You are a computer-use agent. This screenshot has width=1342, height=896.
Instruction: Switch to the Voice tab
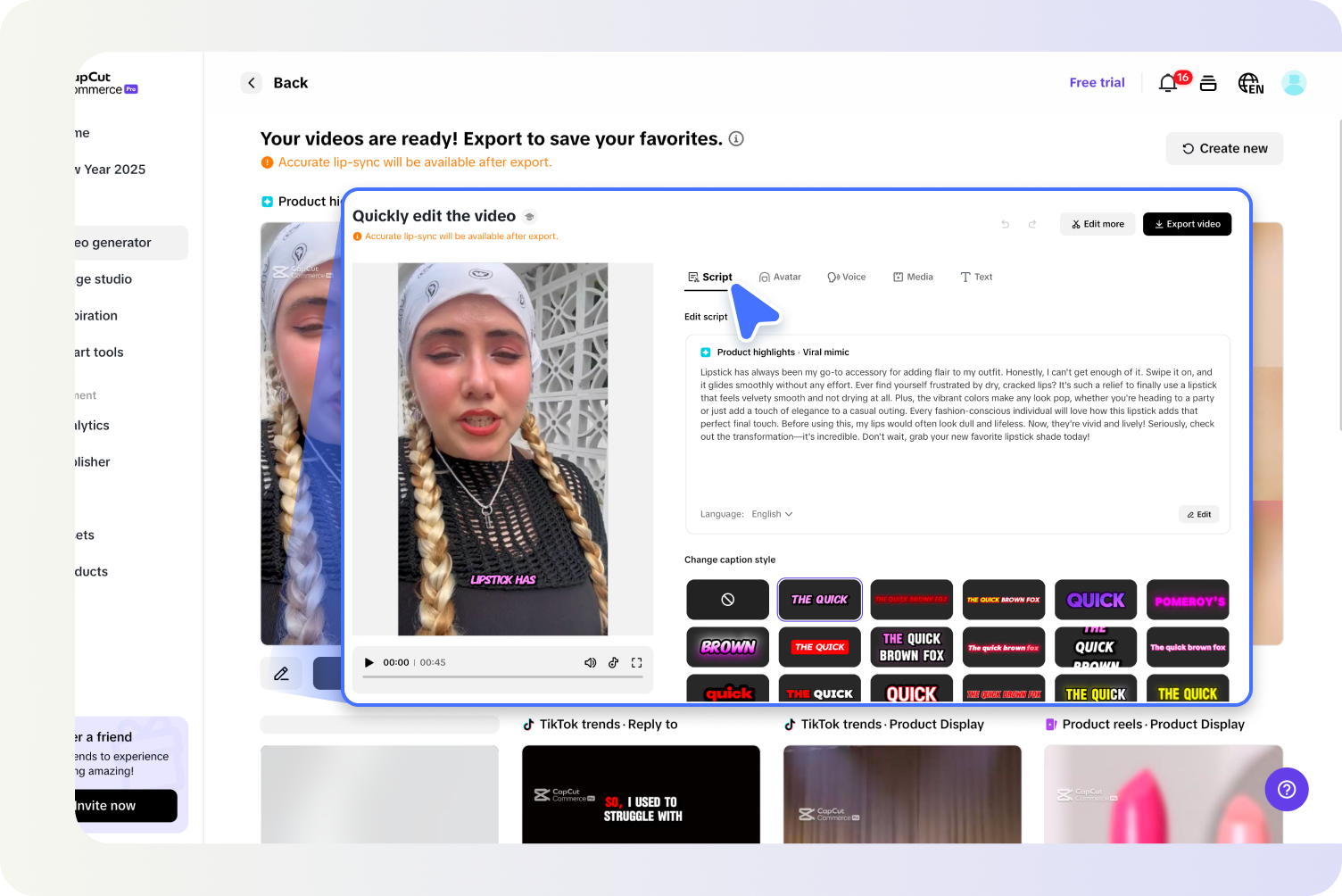click(846, 277)
